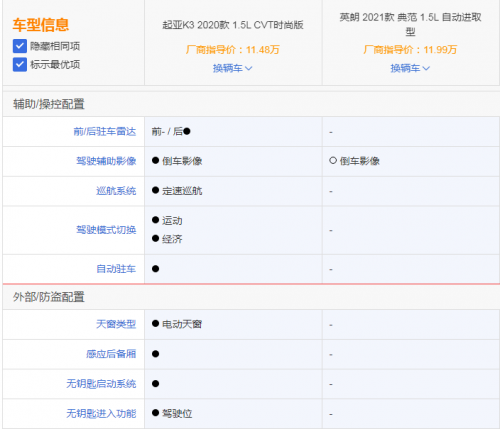Uncheck the 隐藏相同项 checkbox
The width and height of the screenshot is (500, 429).
pos(20,46)
